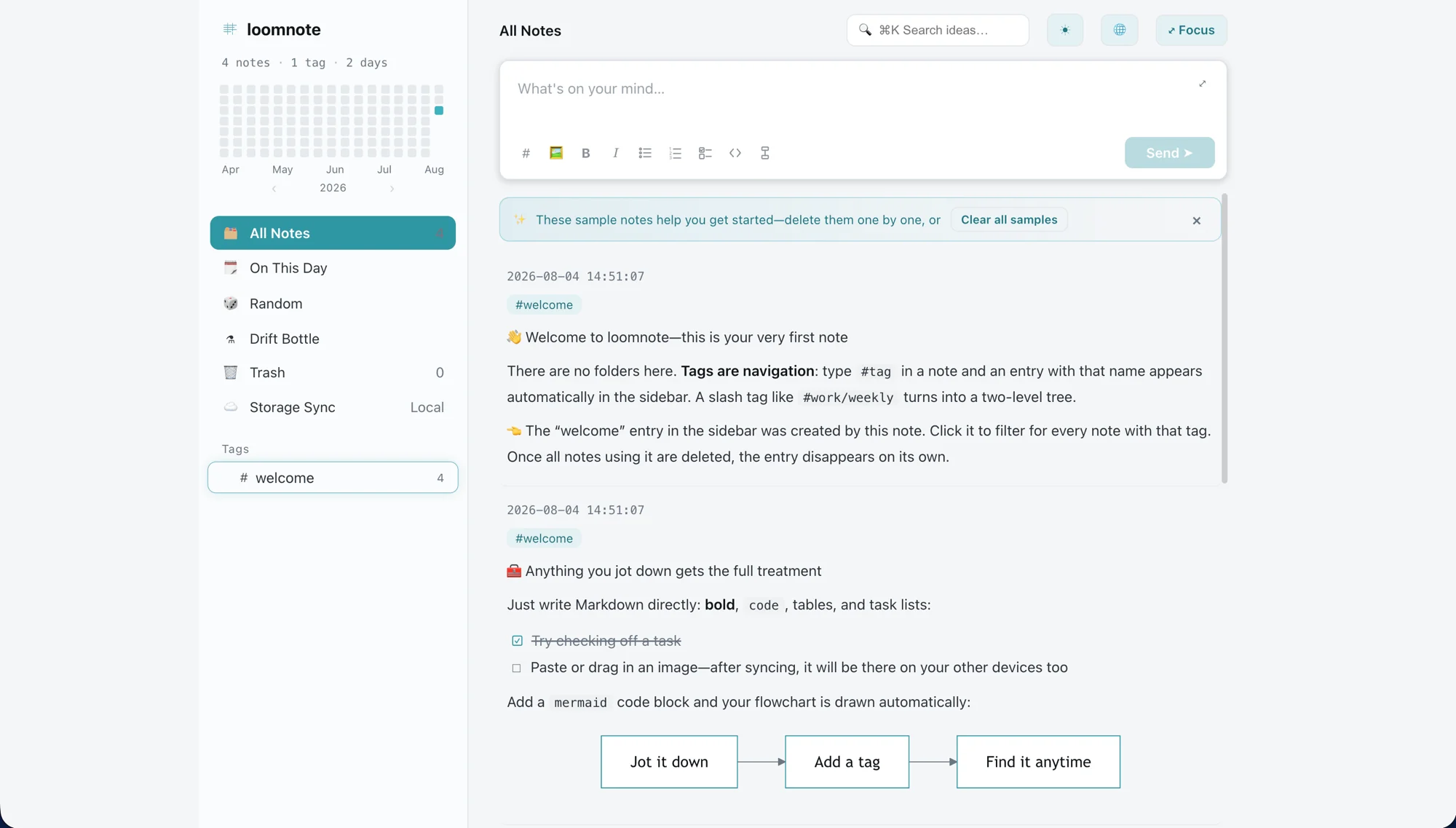
Task: Open All Notes in the sidebar
Action: [333, 233]
